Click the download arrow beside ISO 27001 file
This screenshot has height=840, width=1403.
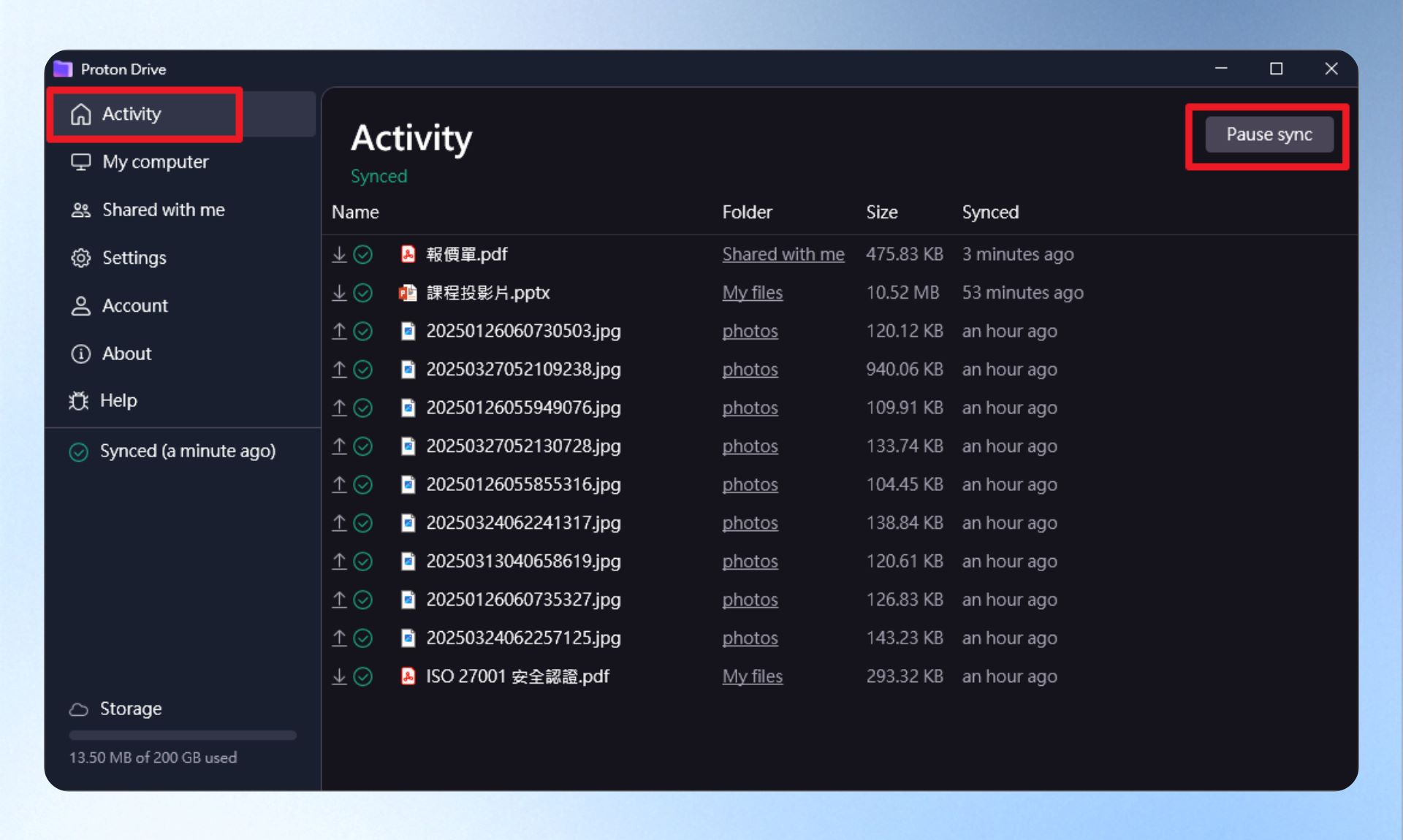tap(339, 676)
